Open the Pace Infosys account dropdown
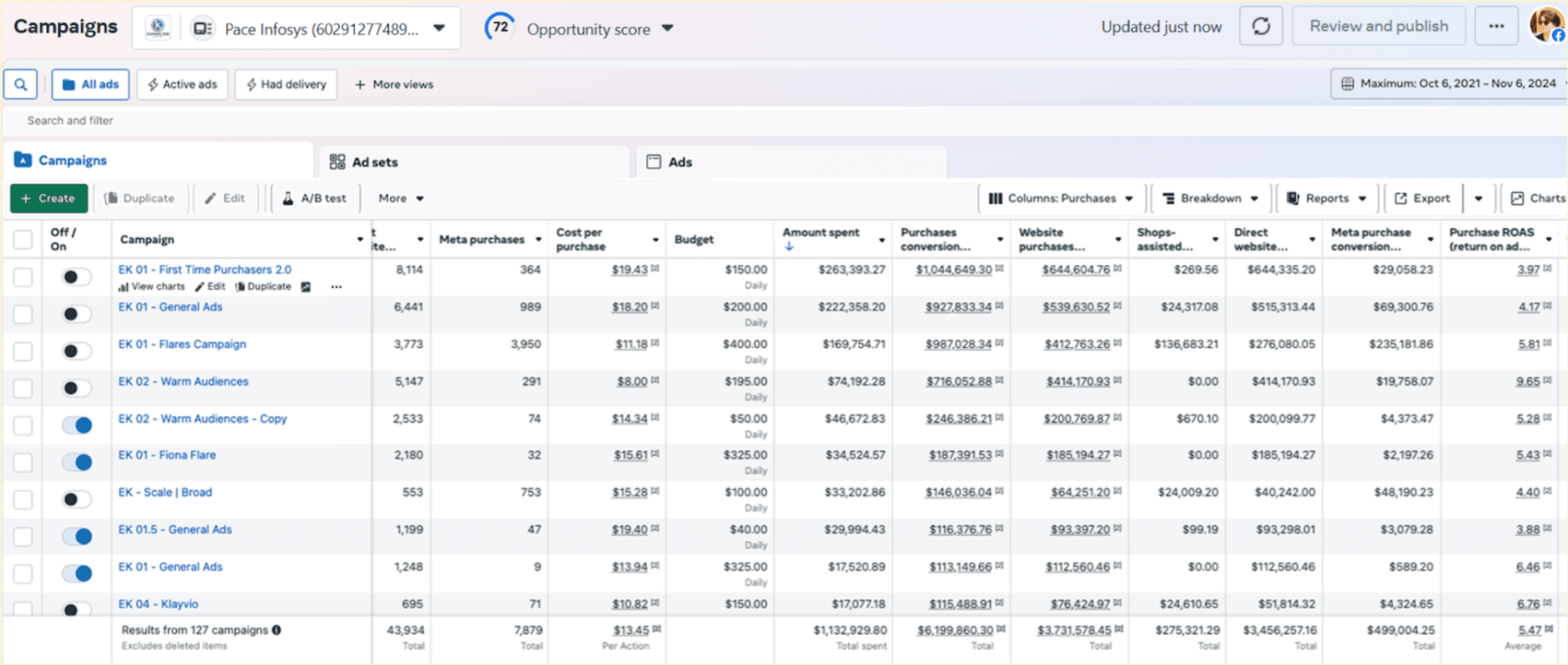Image resolution: width=1568 pixels, height=665 pixels. point(438,27)
